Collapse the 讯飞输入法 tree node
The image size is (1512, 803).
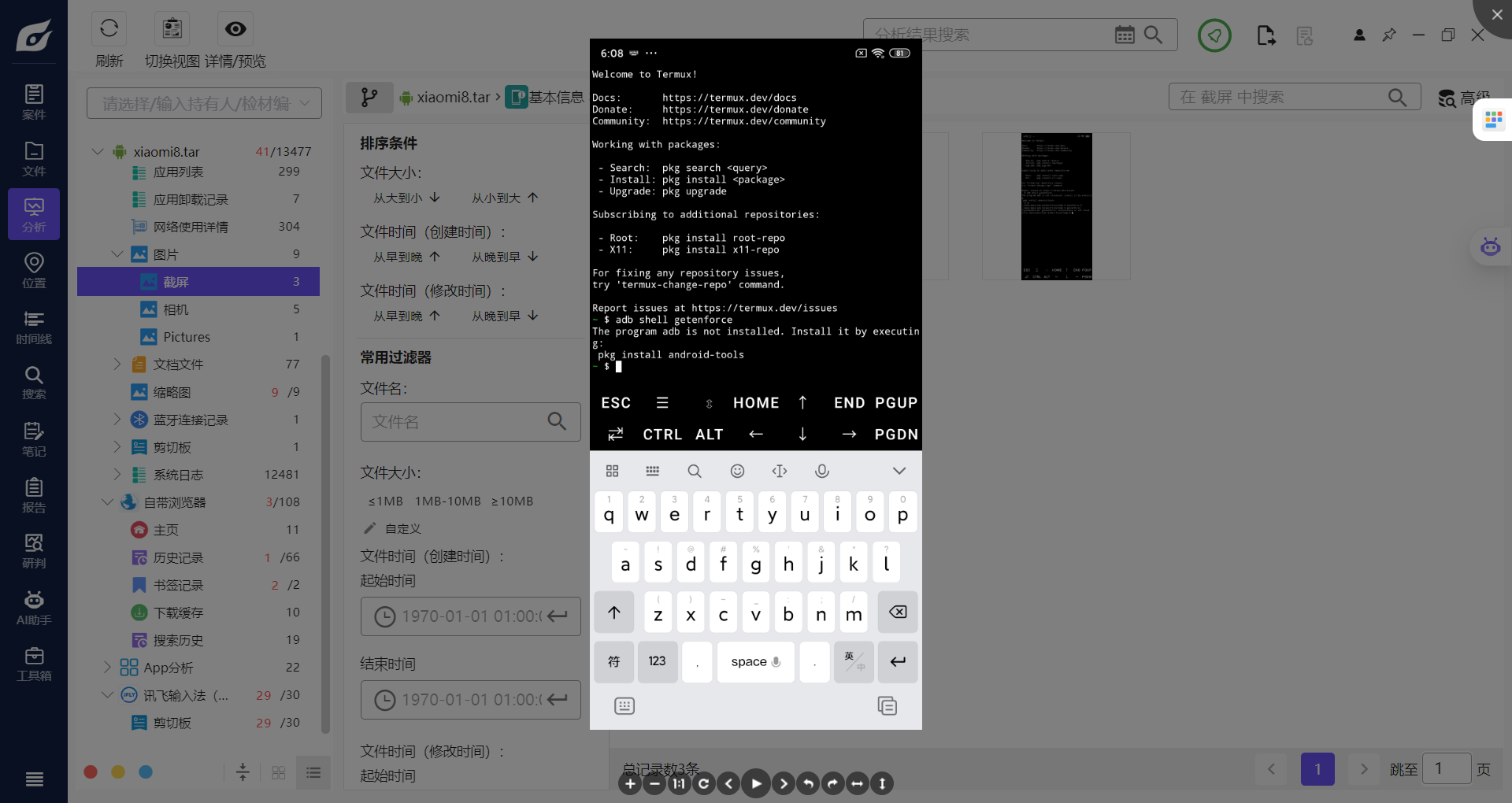(x=107, y=694)
